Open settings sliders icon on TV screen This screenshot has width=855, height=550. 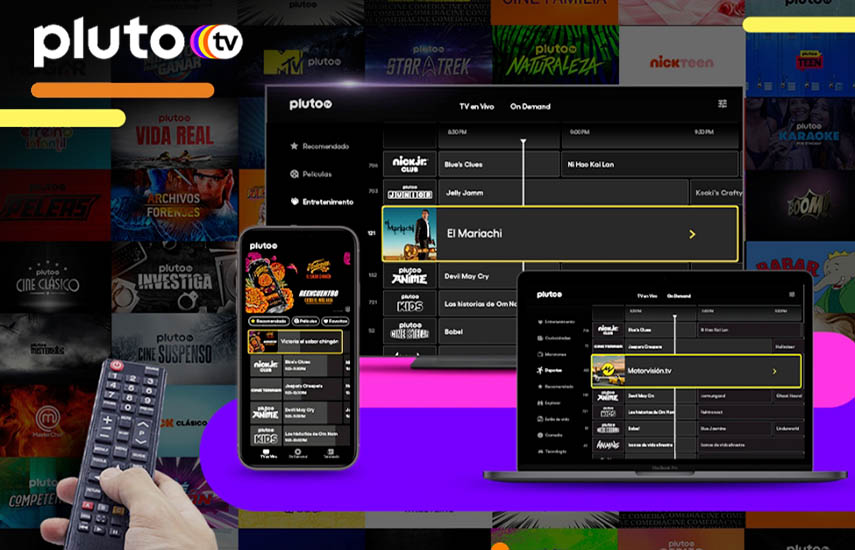click(x=722, y=104)
